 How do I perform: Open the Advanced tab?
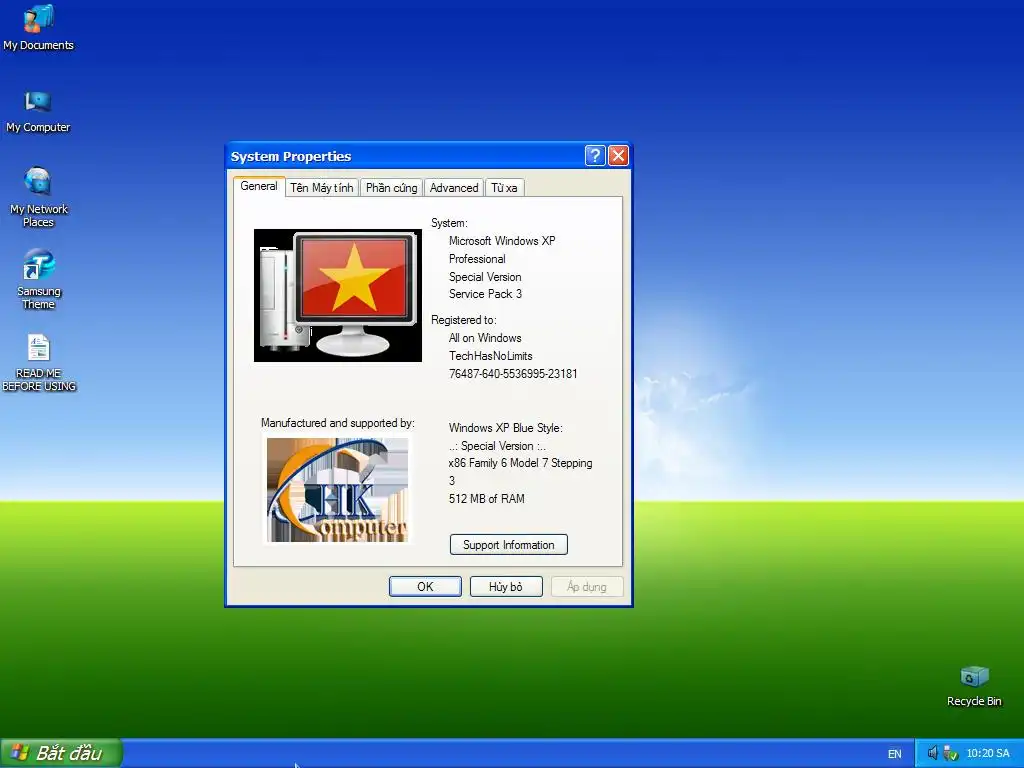tap(454, 188)
